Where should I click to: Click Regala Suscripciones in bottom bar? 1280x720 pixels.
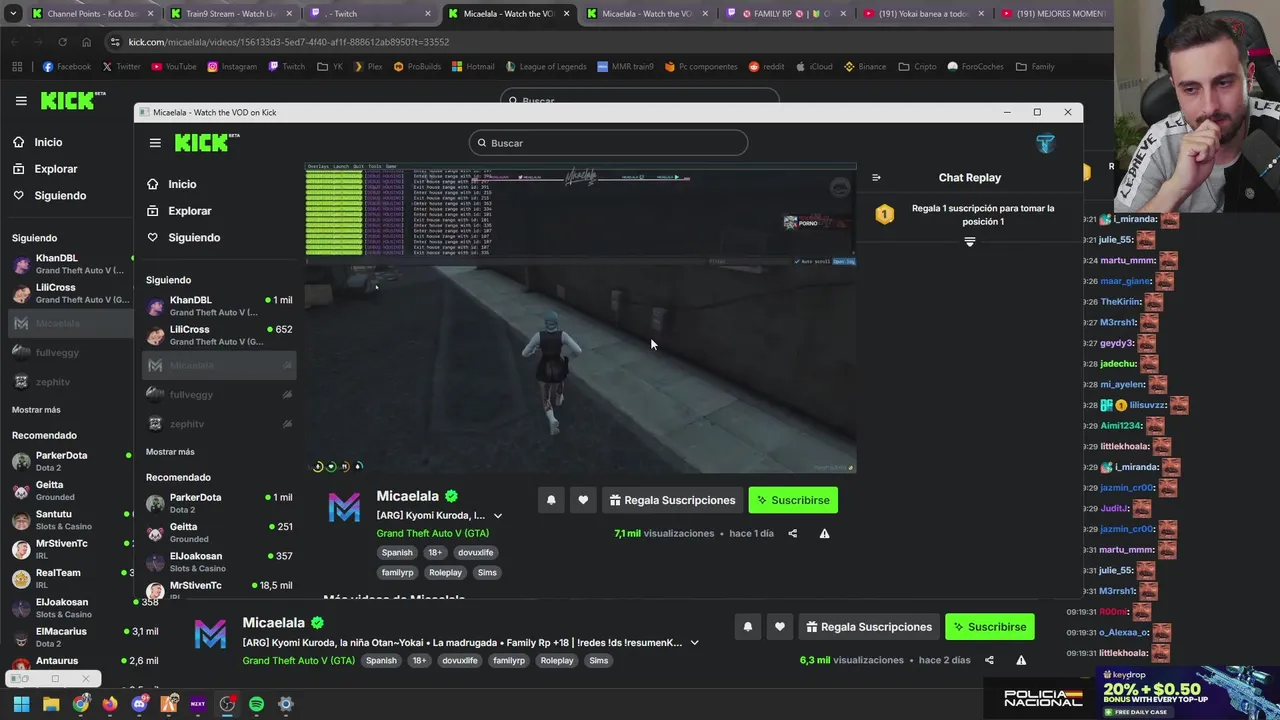coord(869,627)
